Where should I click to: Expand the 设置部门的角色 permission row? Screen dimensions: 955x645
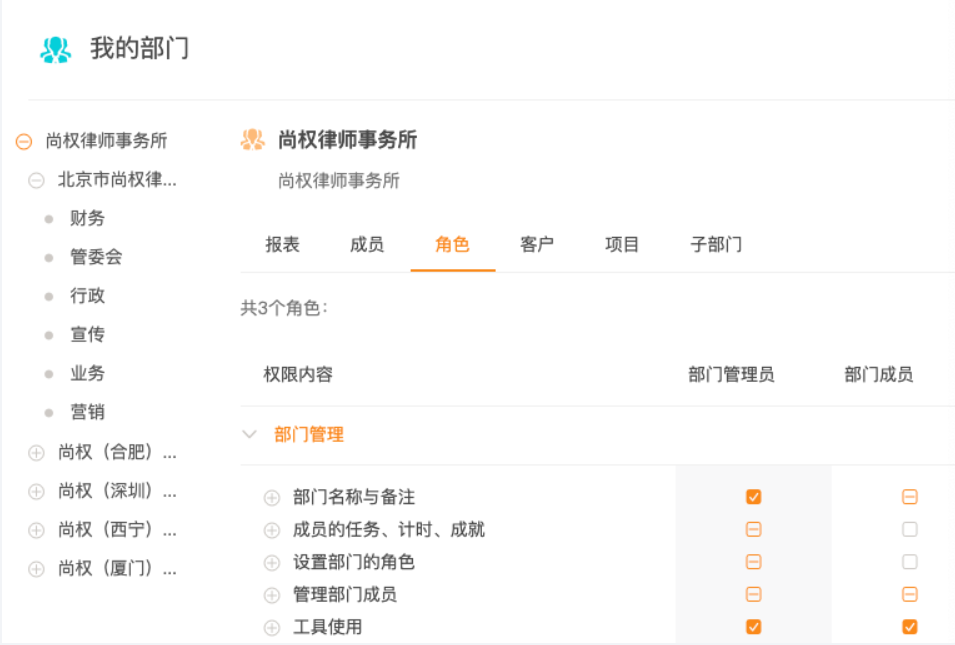[272, 563]
